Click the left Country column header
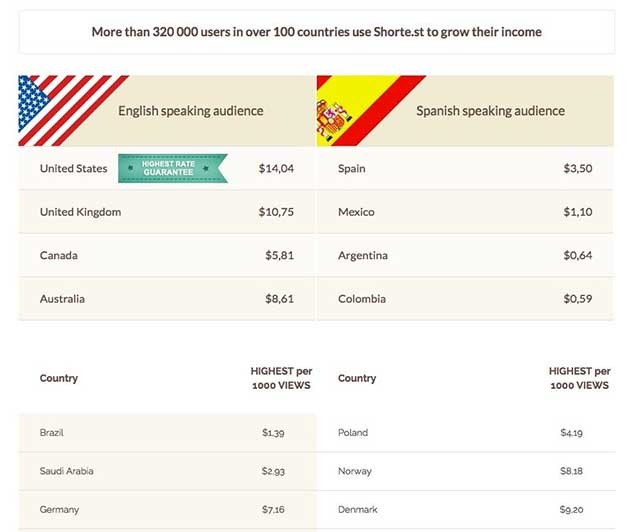The height and width of the screenshot is (532, 640). pos(58,378)
